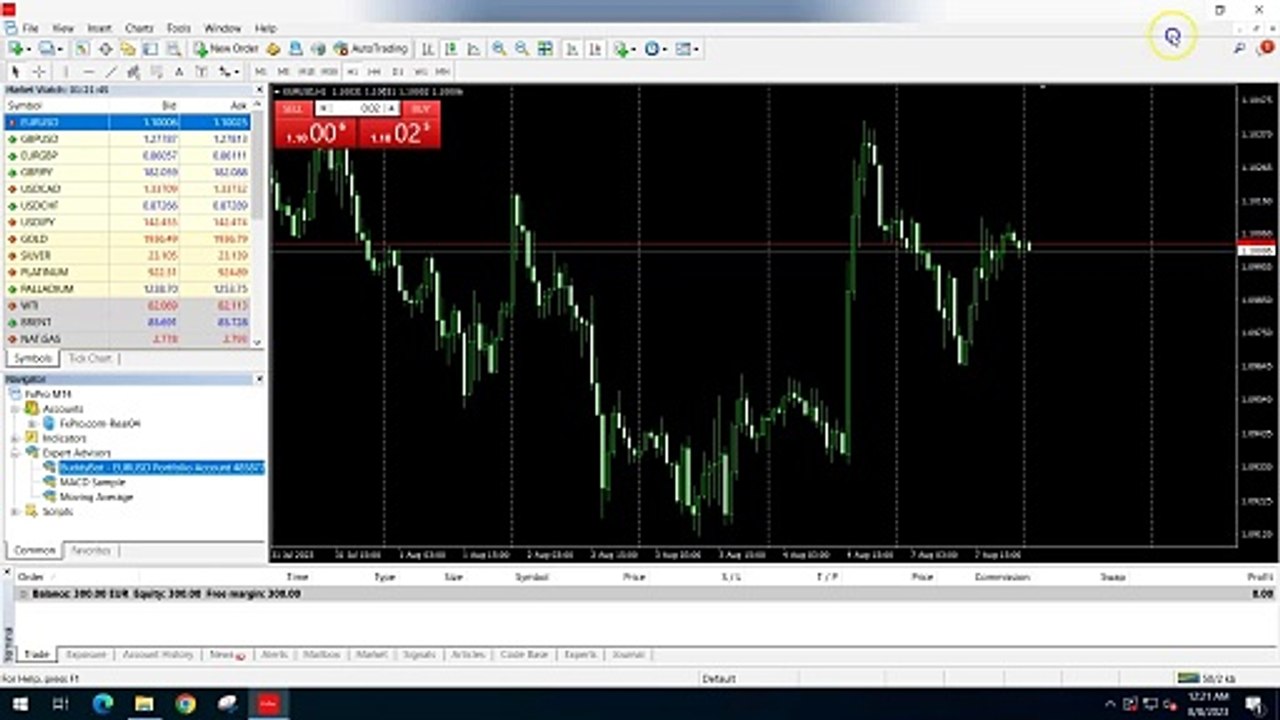Open the New Chart toolbar icon

coord(17,48)
